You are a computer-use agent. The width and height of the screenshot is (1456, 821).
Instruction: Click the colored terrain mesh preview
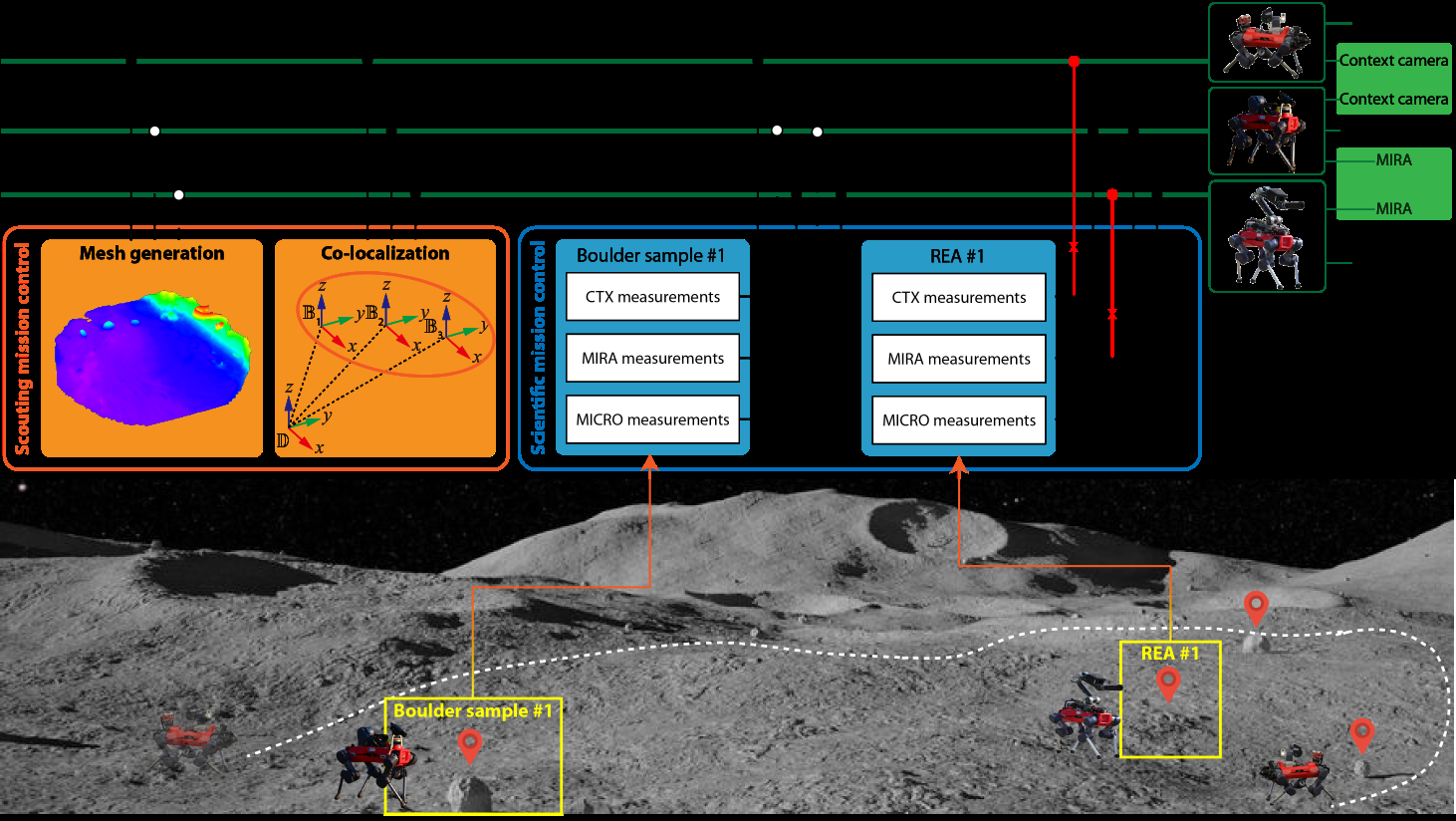coord(152,356)
